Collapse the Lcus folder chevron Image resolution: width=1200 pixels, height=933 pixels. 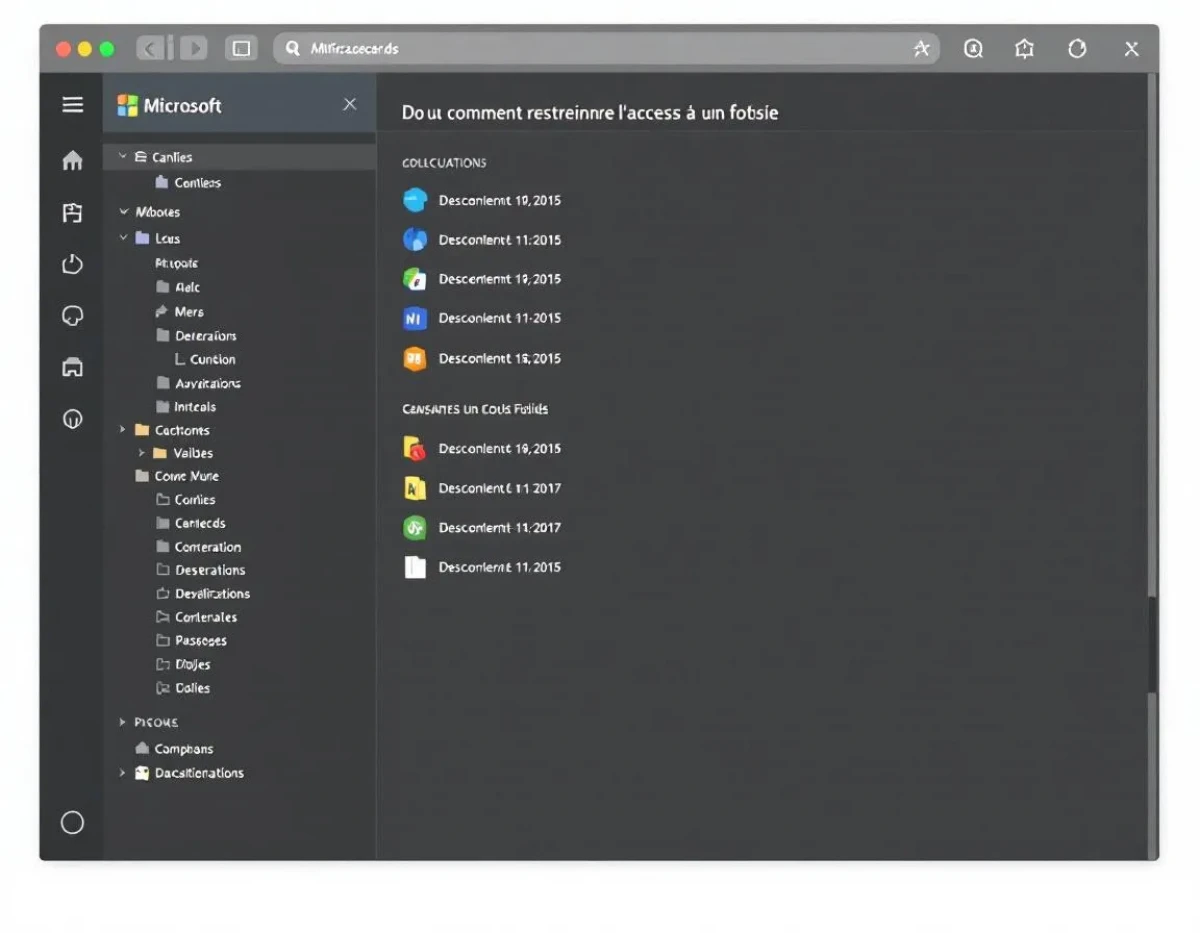coord(124,238)
